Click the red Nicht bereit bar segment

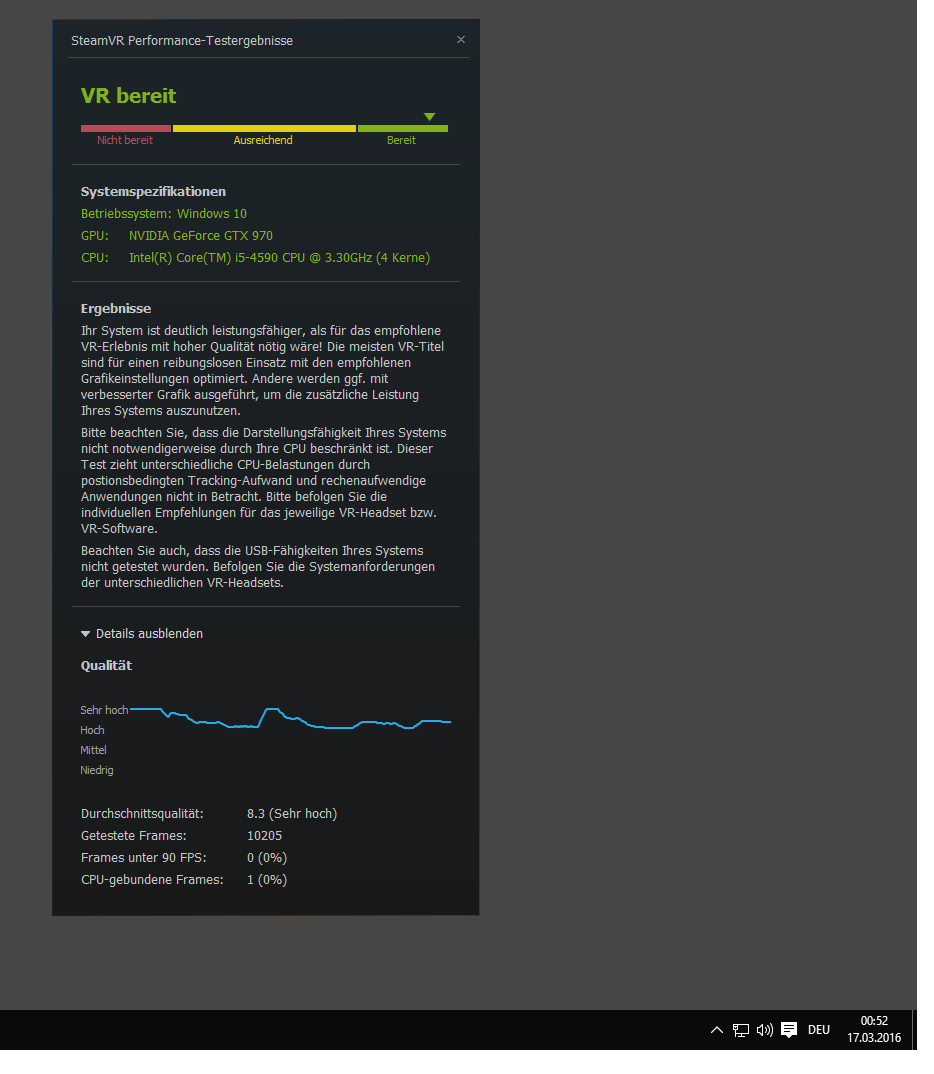click(126, 128)
